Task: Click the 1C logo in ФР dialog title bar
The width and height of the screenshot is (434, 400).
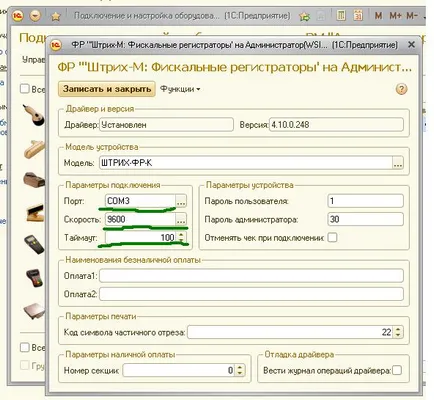Action: 56,45
